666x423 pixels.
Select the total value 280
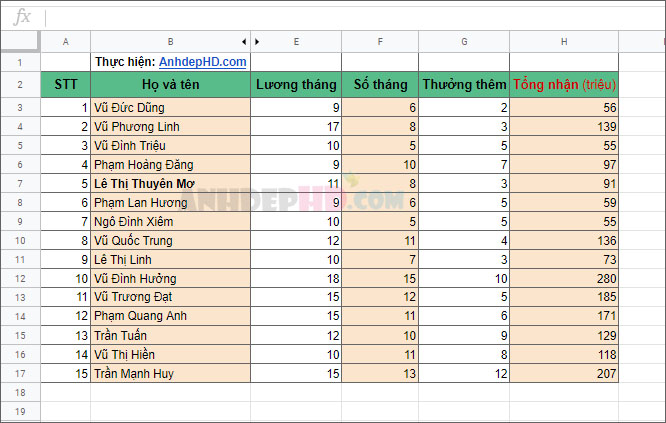tap(564, 279)
